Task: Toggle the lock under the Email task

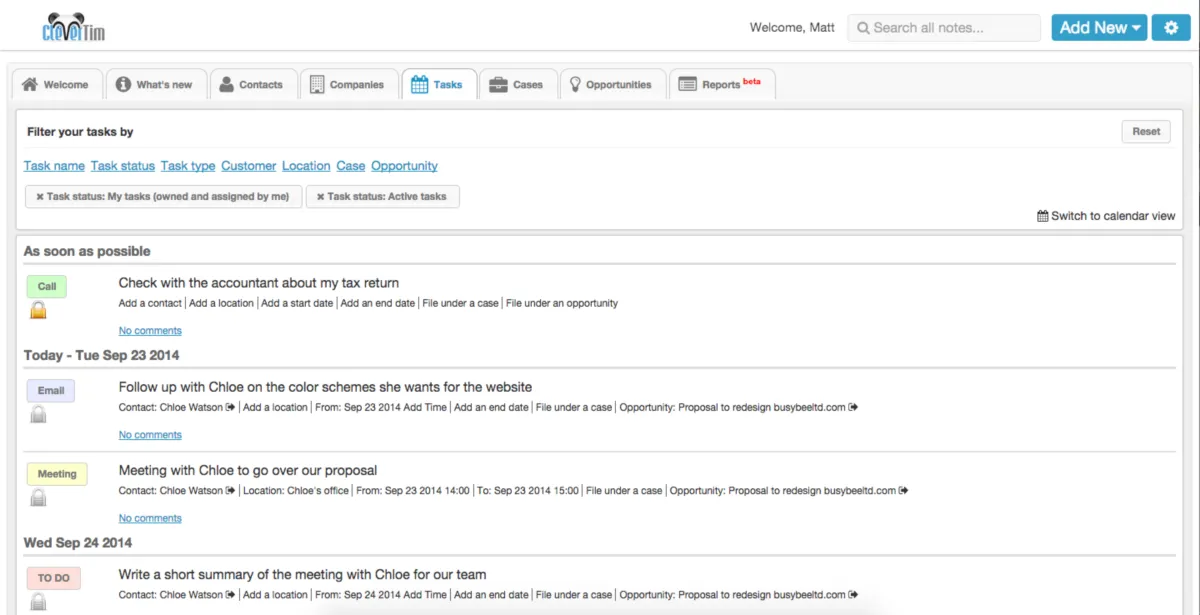Action: (38, 414)
